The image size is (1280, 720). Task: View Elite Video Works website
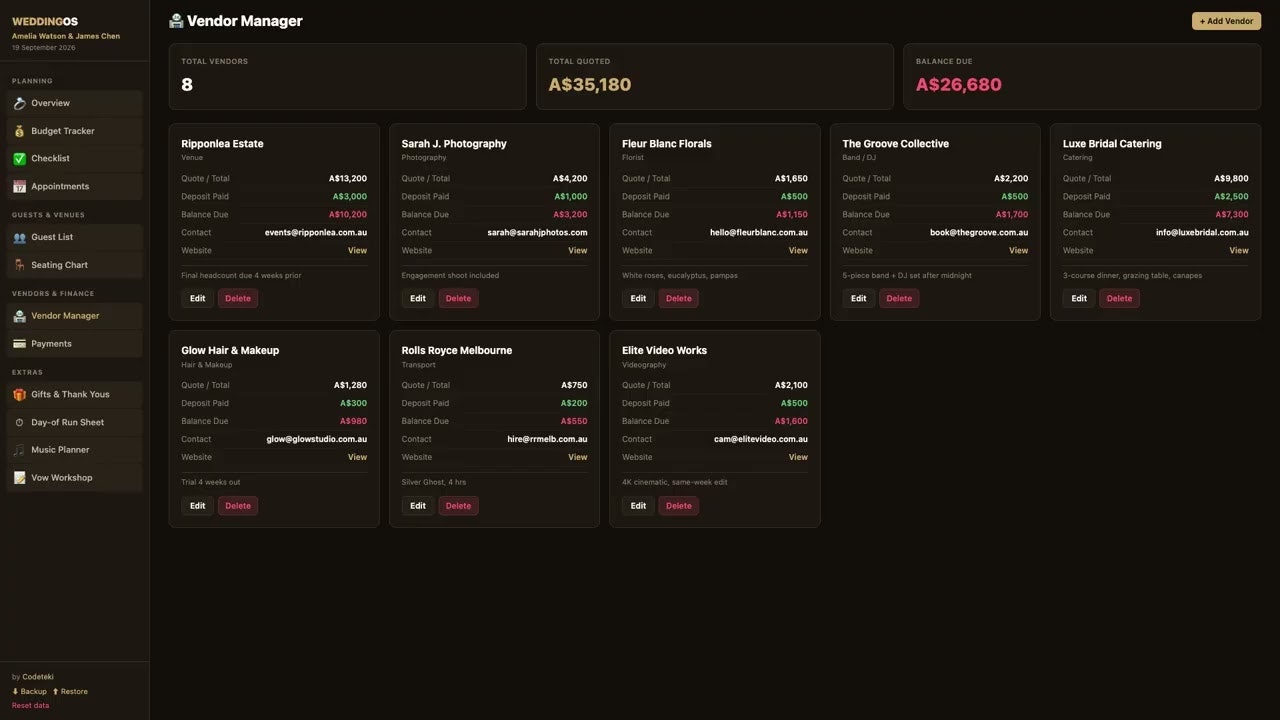798,457
